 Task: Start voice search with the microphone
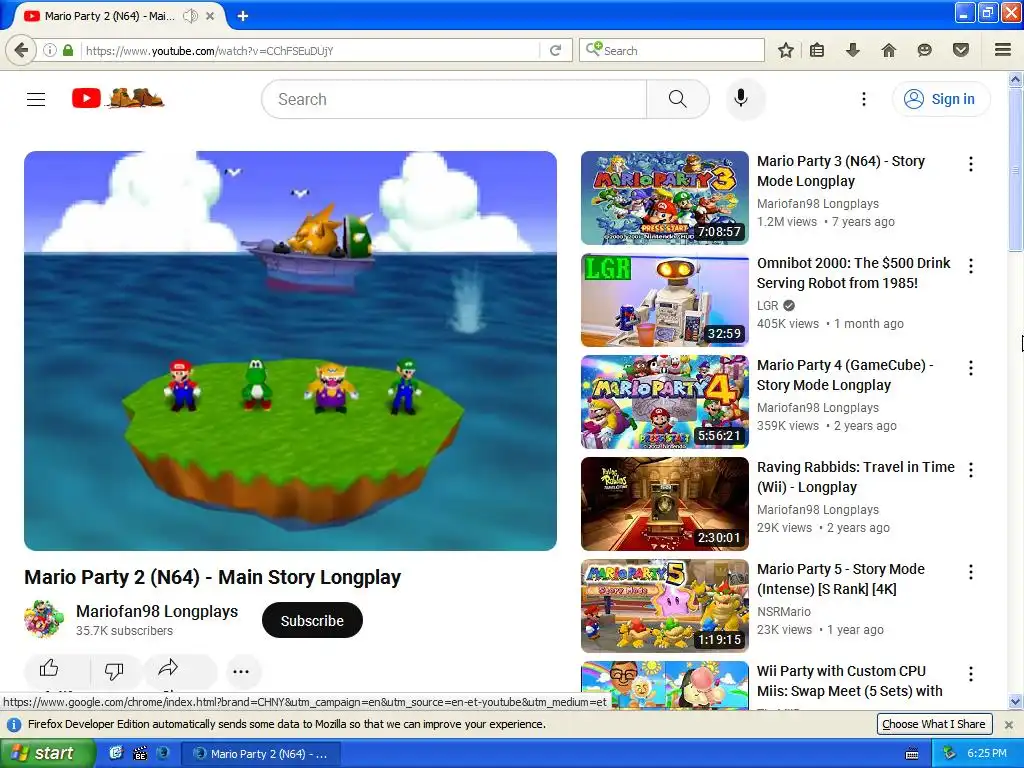point(741,99)
